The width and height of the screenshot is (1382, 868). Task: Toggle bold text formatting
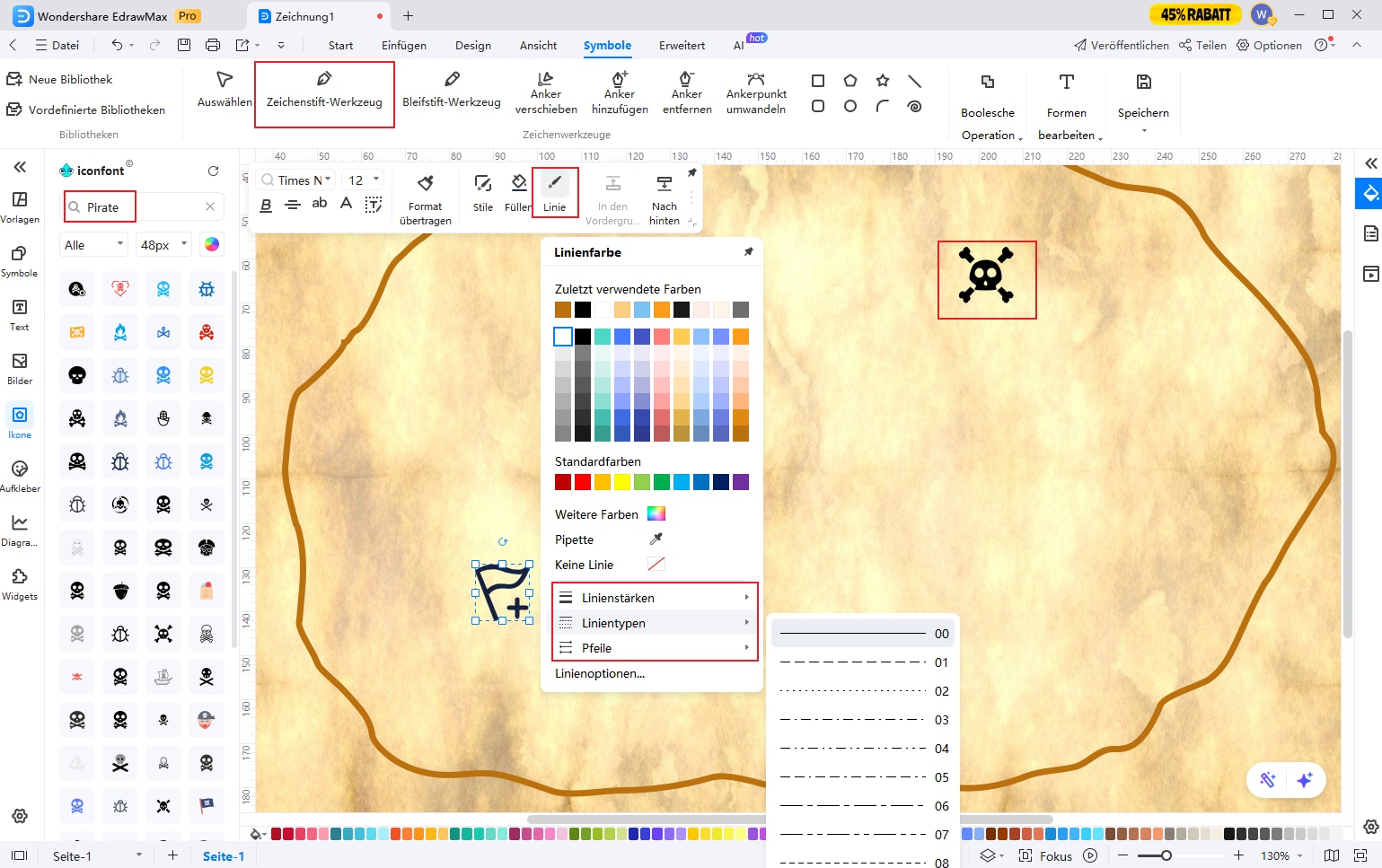(x=266, y=205)
